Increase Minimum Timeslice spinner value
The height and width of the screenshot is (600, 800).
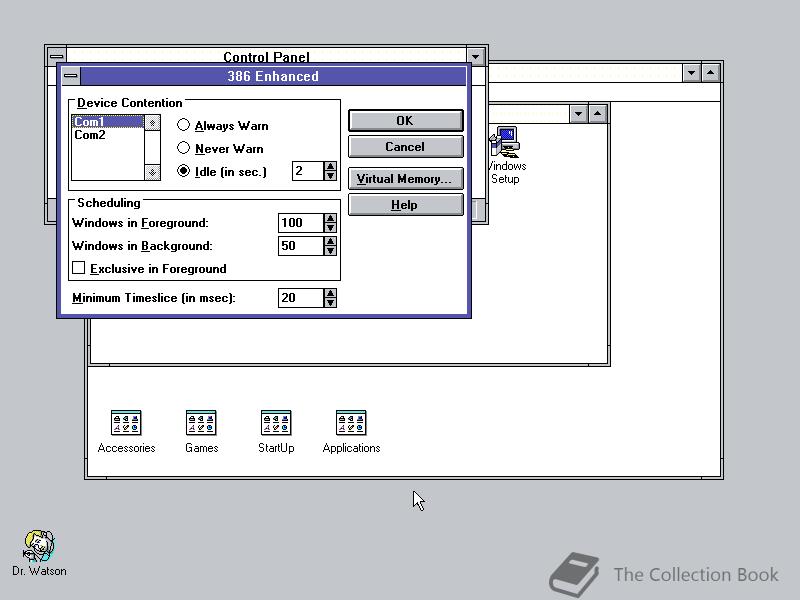pyautogui.click(x=331, y=293)
